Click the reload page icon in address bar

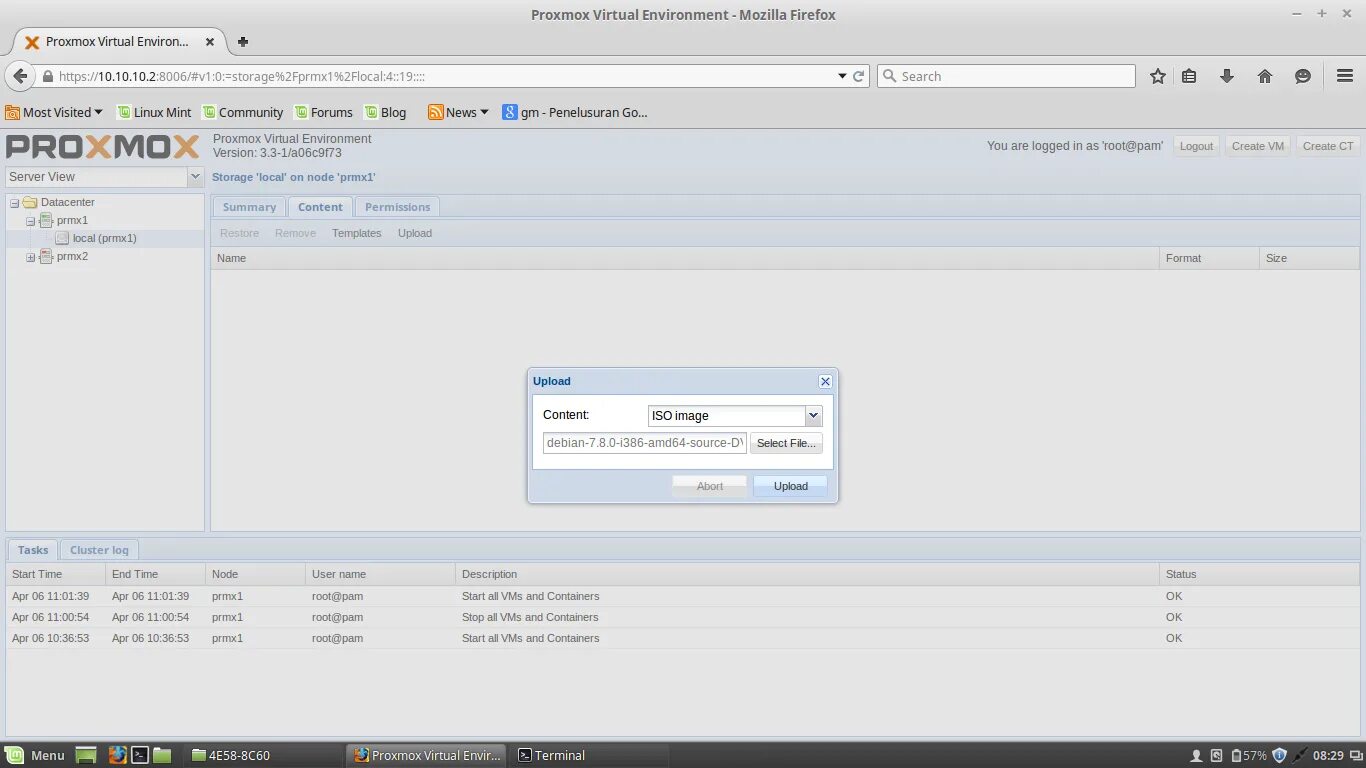point(858,76)
